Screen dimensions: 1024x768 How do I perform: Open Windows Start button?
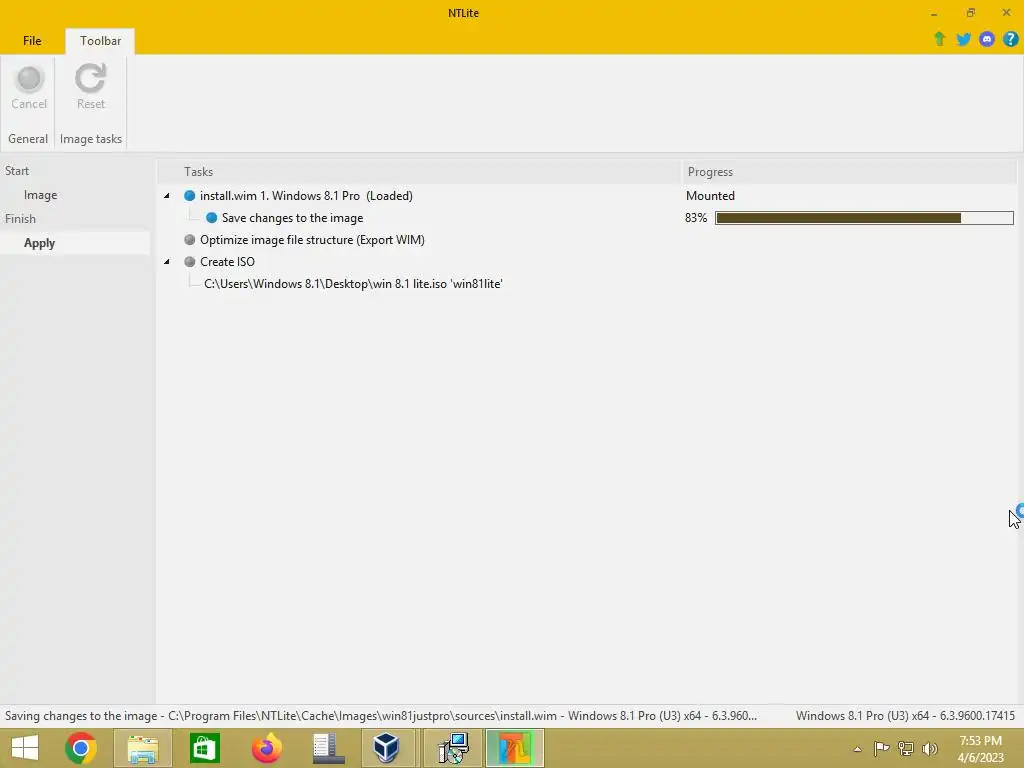pyautogui.click(x=25, y=748)
